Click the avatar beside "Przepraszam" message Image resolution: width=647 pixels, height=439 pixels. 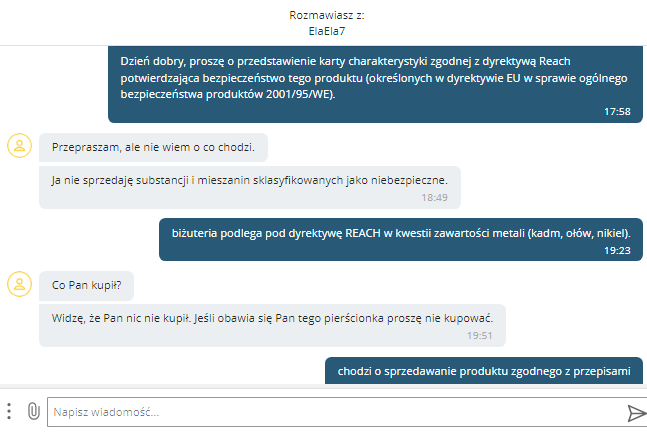tap(18, 145)
